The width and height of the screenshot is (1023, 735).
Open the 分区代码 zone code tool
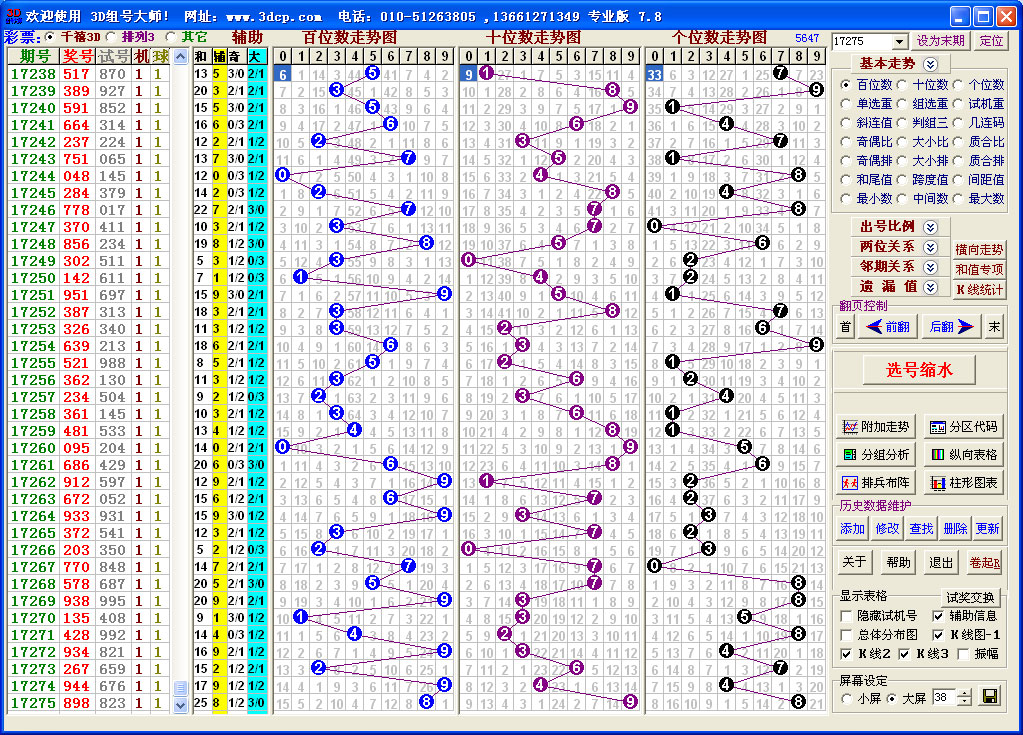[x=964, y=427]
